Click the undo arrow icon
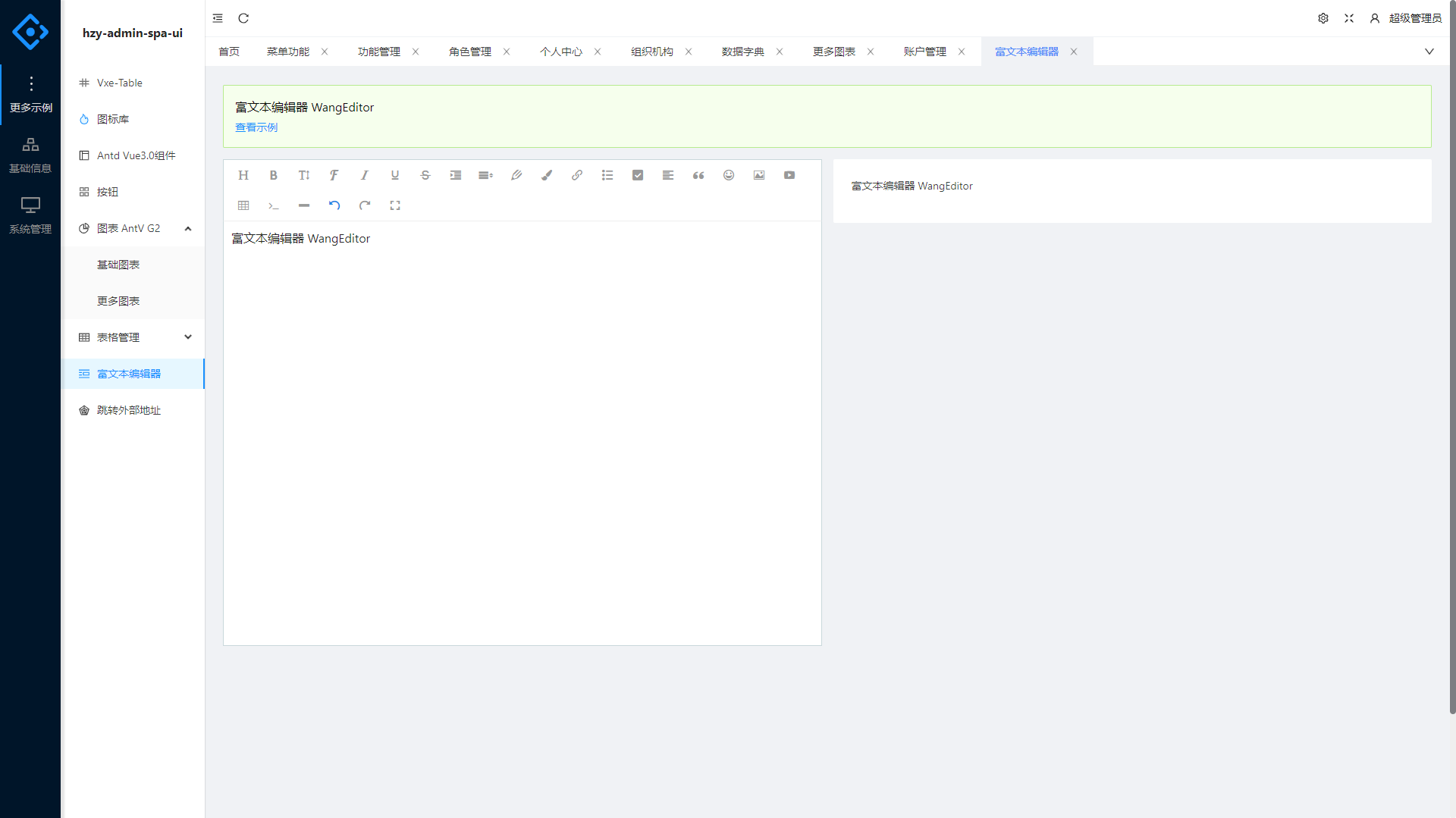This screenshot has width=1456, height=818. 334,205
